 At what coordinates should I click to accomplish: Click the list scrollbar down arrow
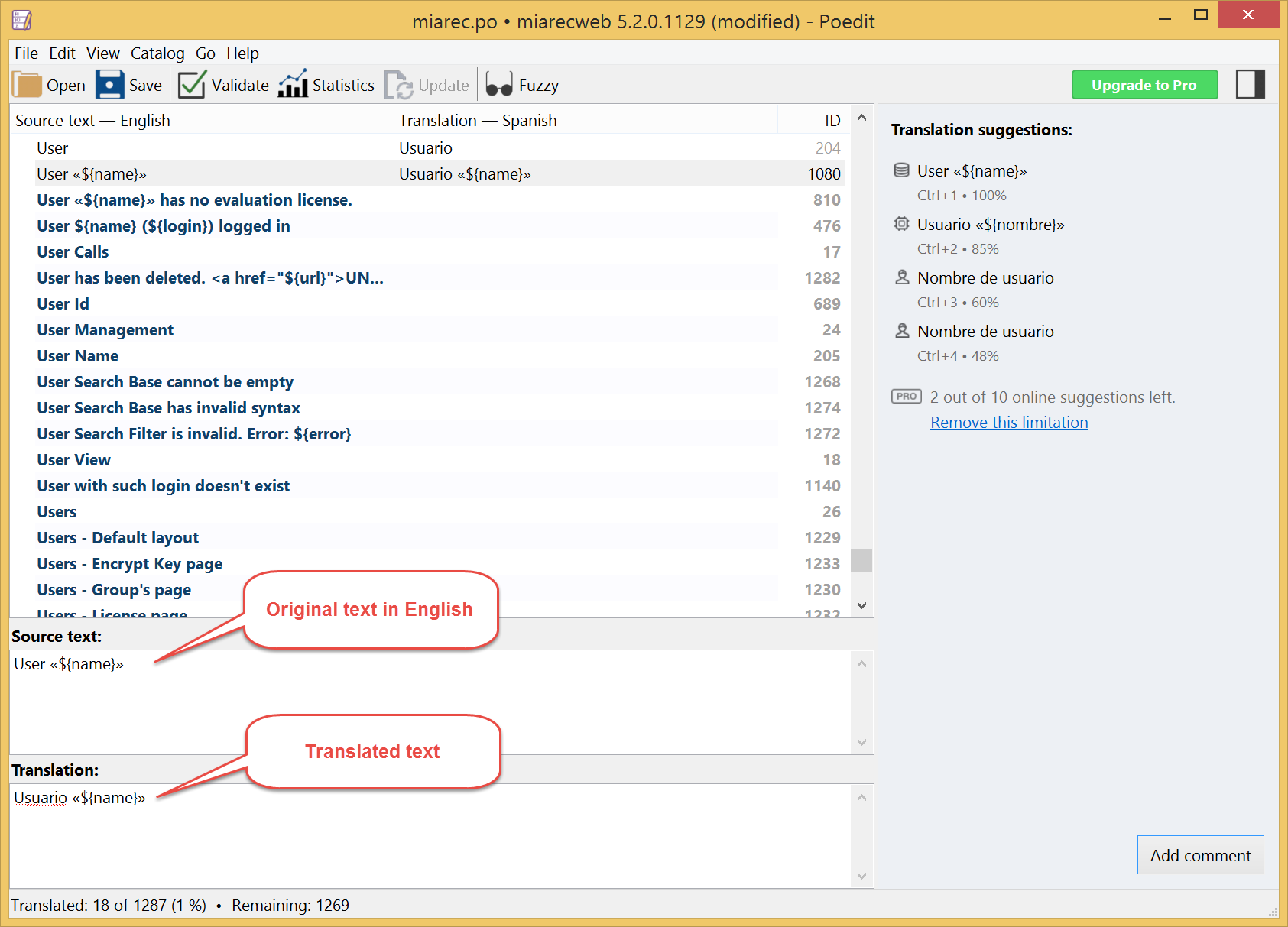tap(861, 605)
